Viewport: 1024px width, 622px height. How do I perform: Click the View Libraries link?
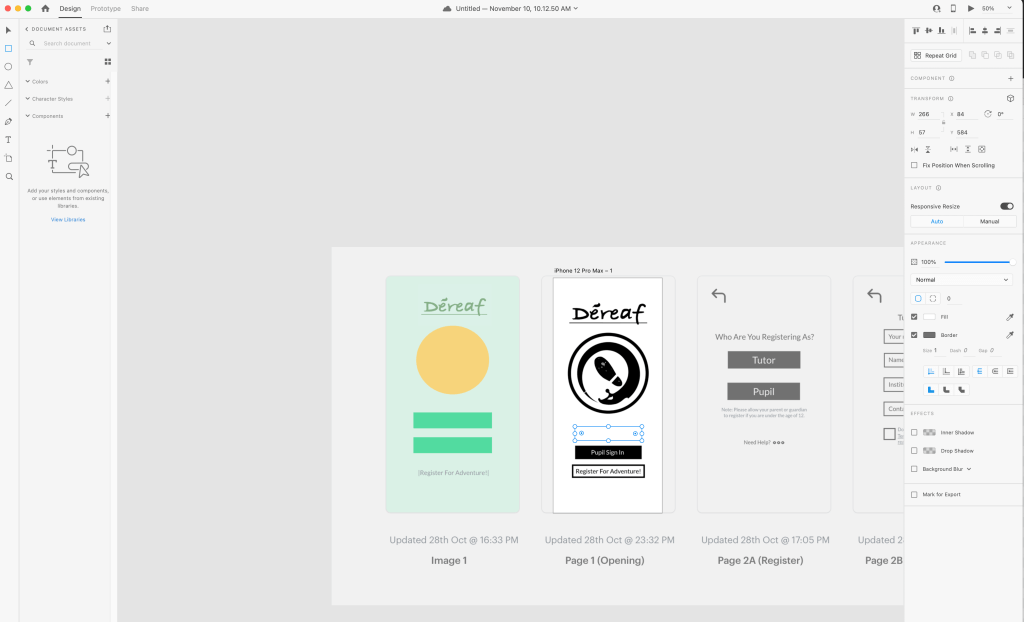pyautogui.click(x=68, y=219)
